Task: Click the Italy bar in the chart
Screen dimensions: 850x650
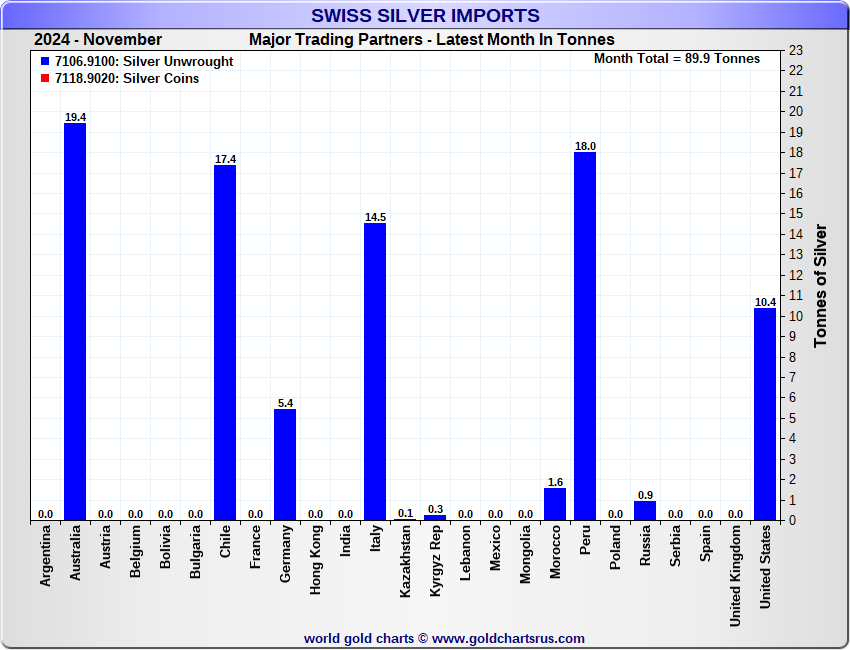Action: pos(375,372)
